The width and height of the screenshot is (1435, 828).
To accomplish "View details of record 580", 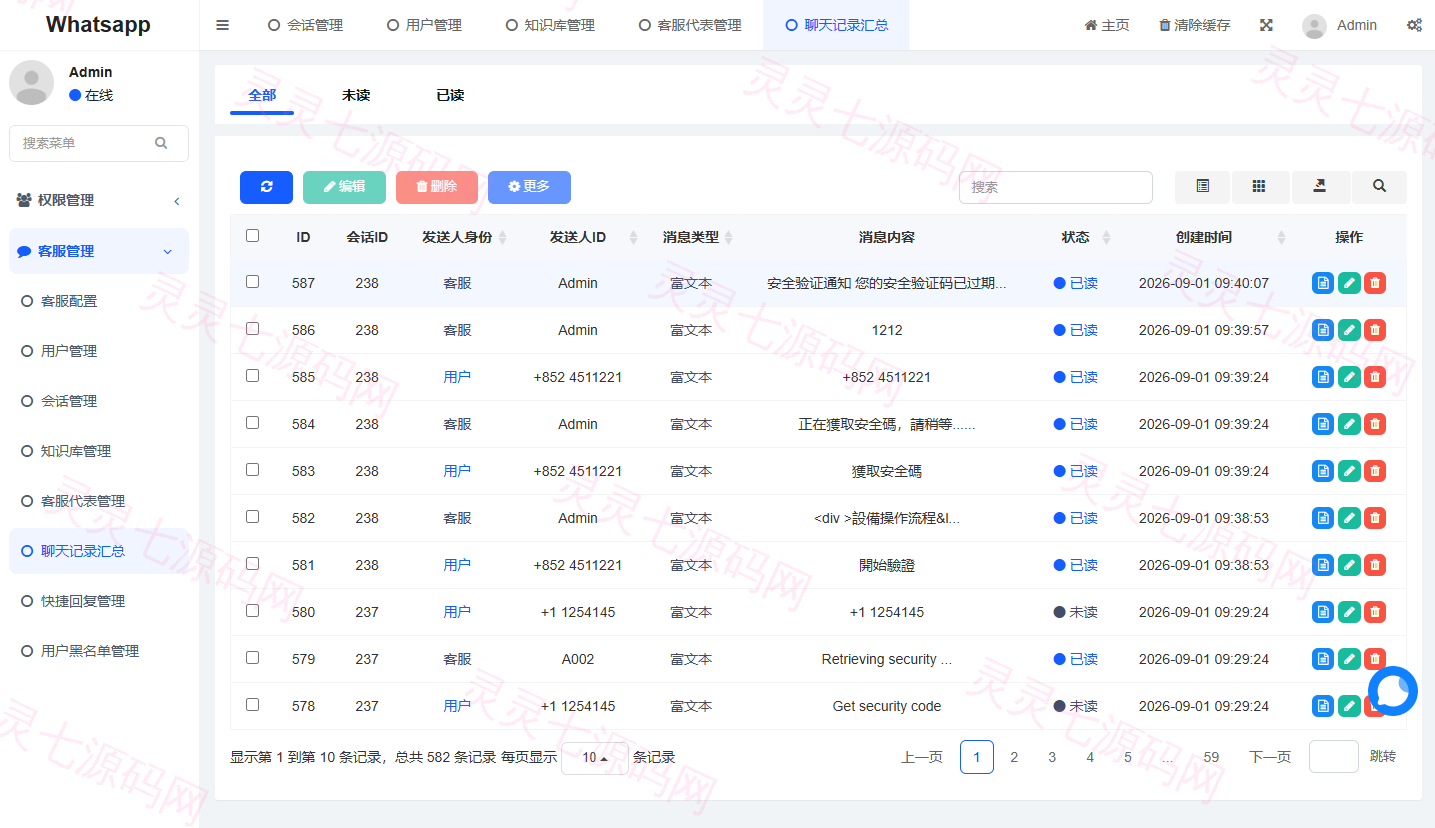I will point(1323,612).
